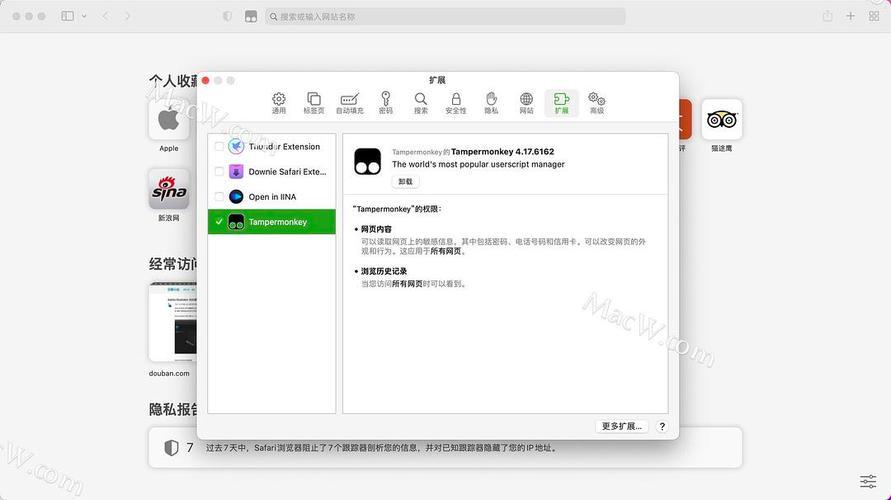Select the 扩展 Extensions tab icon
891x500 pixels.
[561, 103]
